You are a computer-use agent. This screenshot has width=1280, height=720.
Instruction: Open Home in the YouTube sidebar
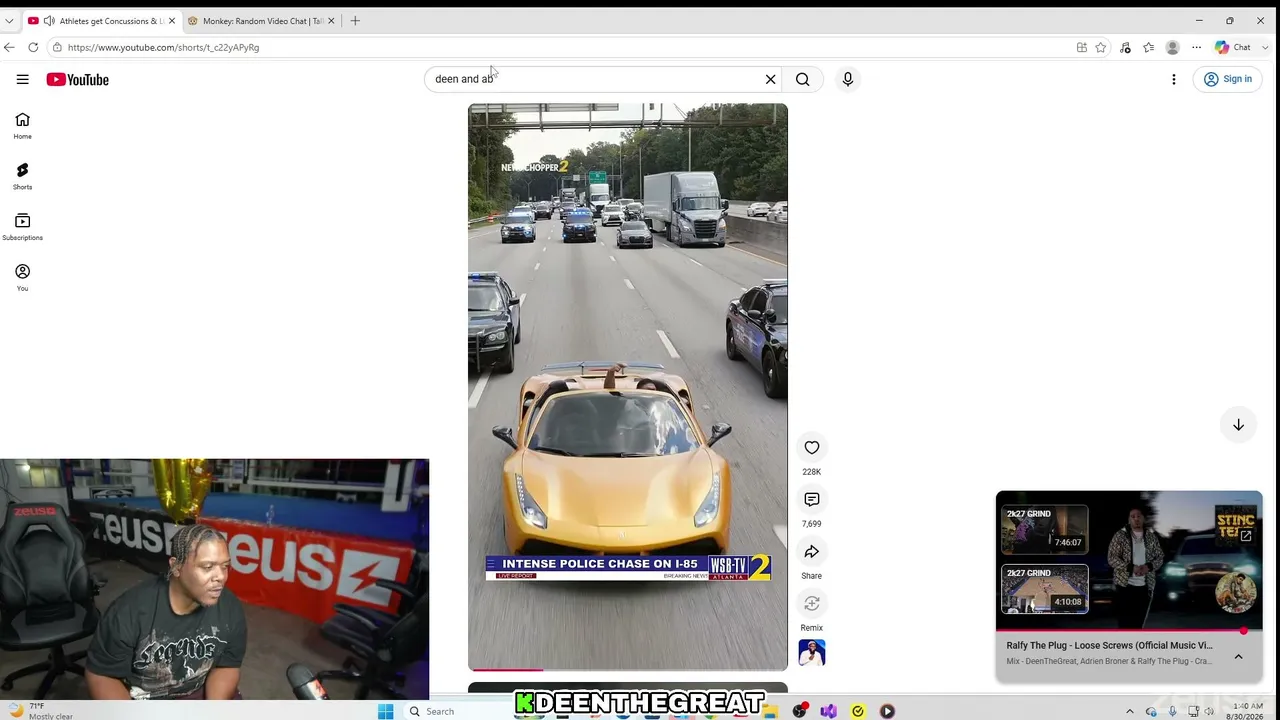[22, 125]
